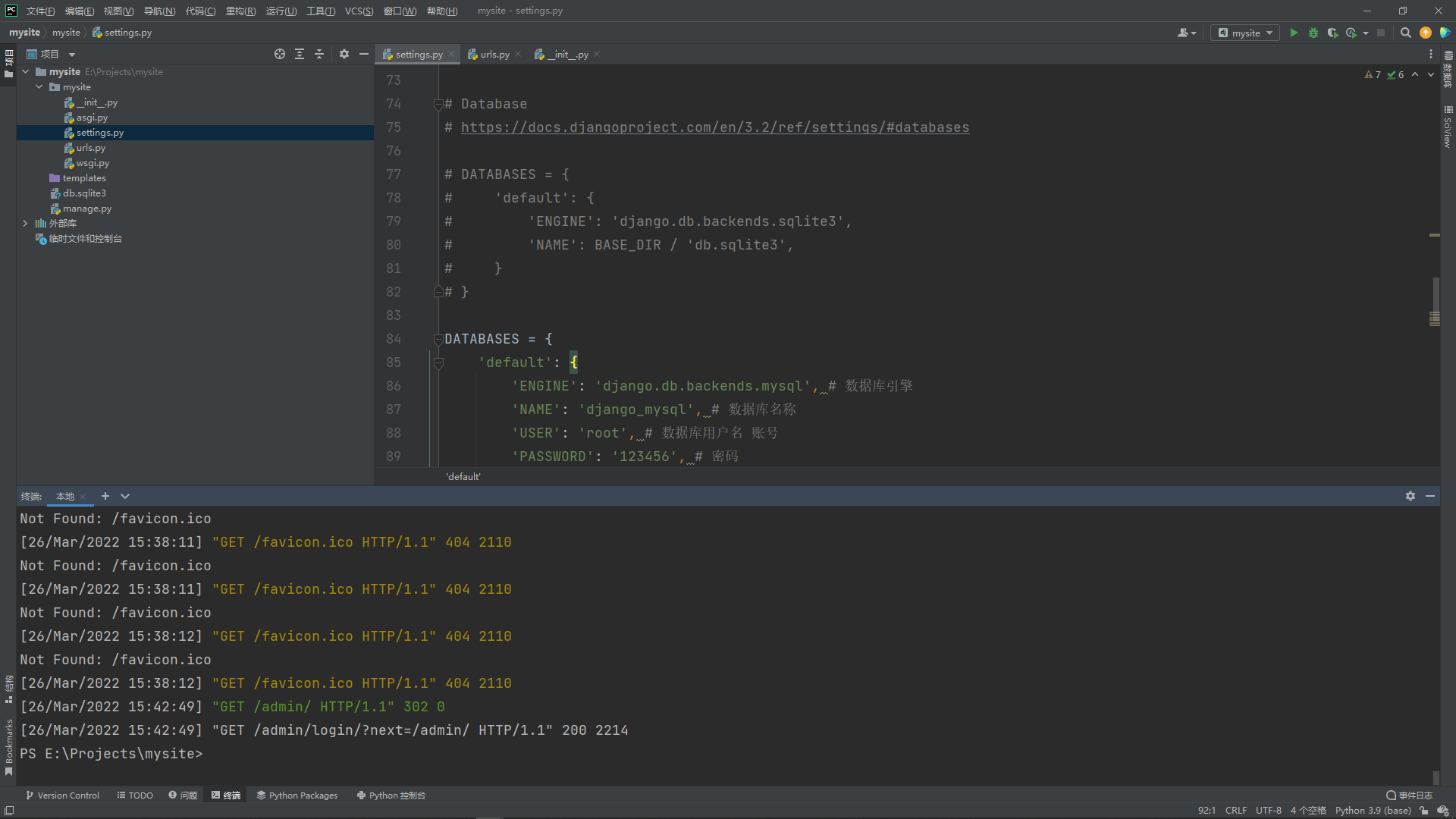Run the mysite configuration
This screenshot has width=1456, height=819.
[1294, 33]
